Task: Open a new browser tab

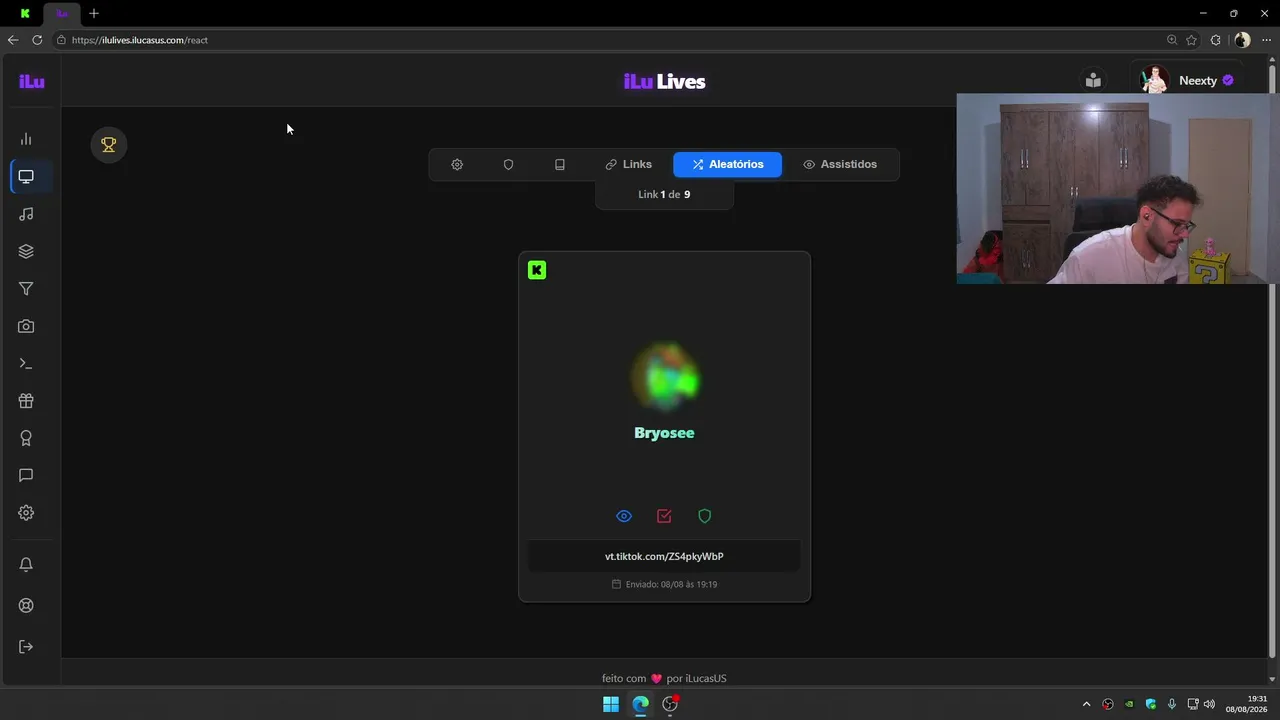Action: (x=94, y=14)
